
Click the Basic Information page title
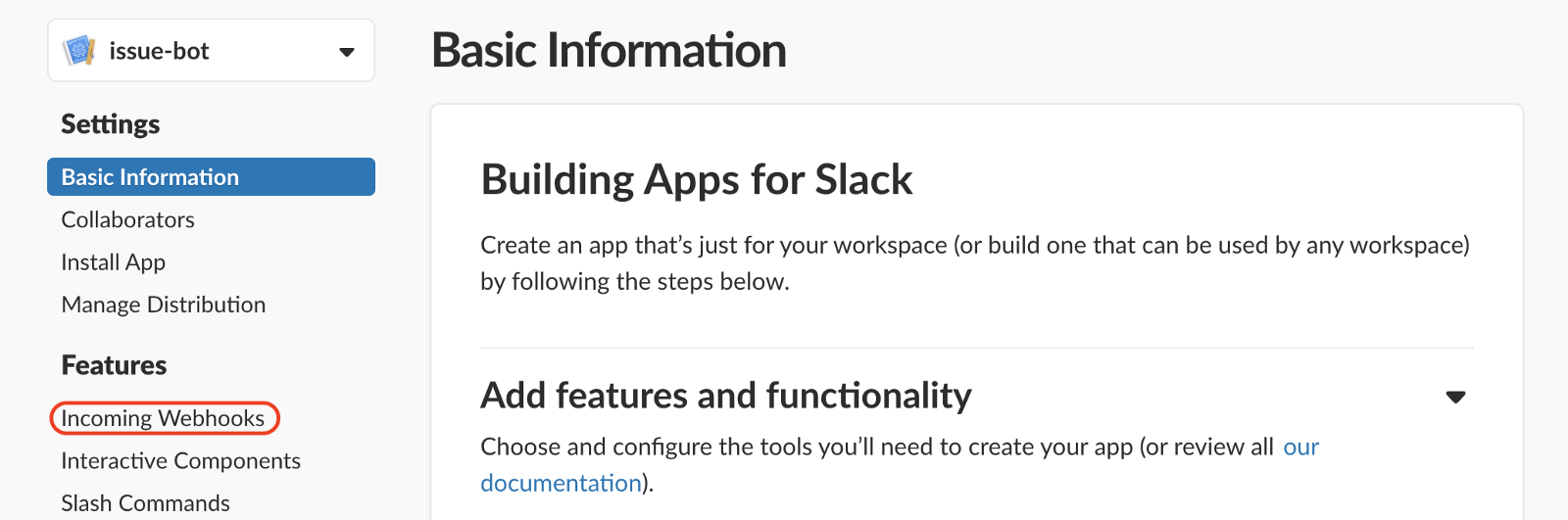[x=609, y=51]
